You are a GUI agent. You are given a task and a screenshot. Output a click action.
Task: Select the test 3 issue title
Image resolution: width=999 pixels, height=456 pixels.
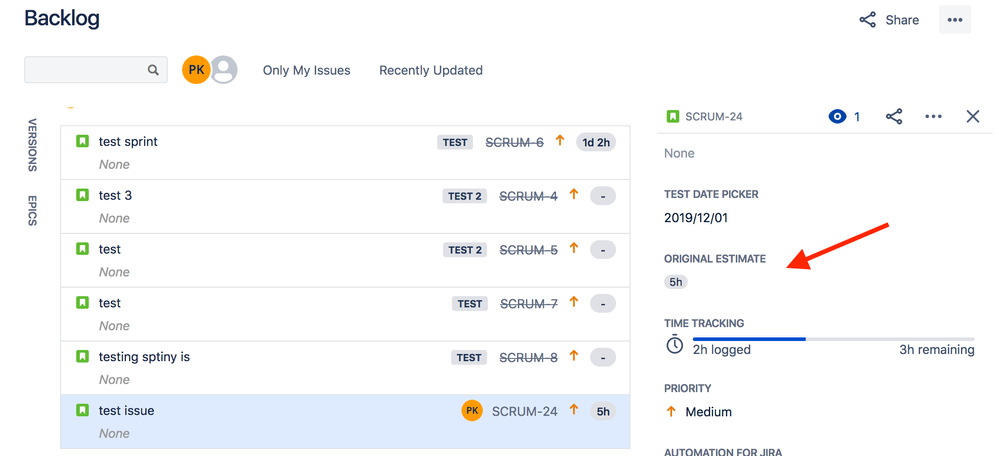pos(115,196)
